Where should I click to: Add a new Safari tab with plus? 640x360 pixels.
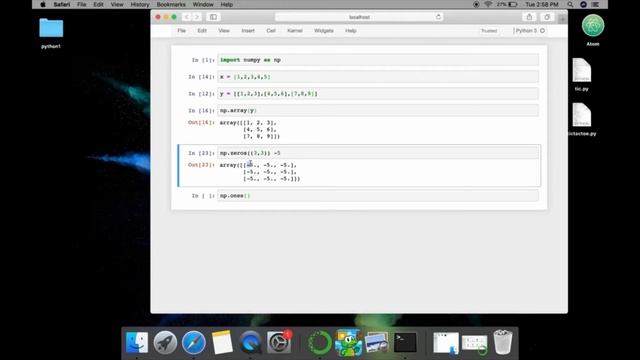click(x=562, y=19)
